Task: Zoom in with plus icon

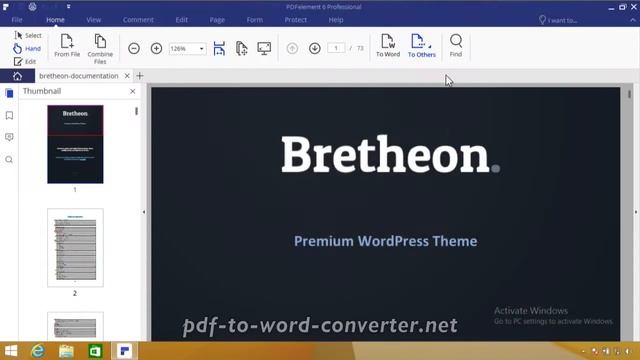Action: click(156, 49)
